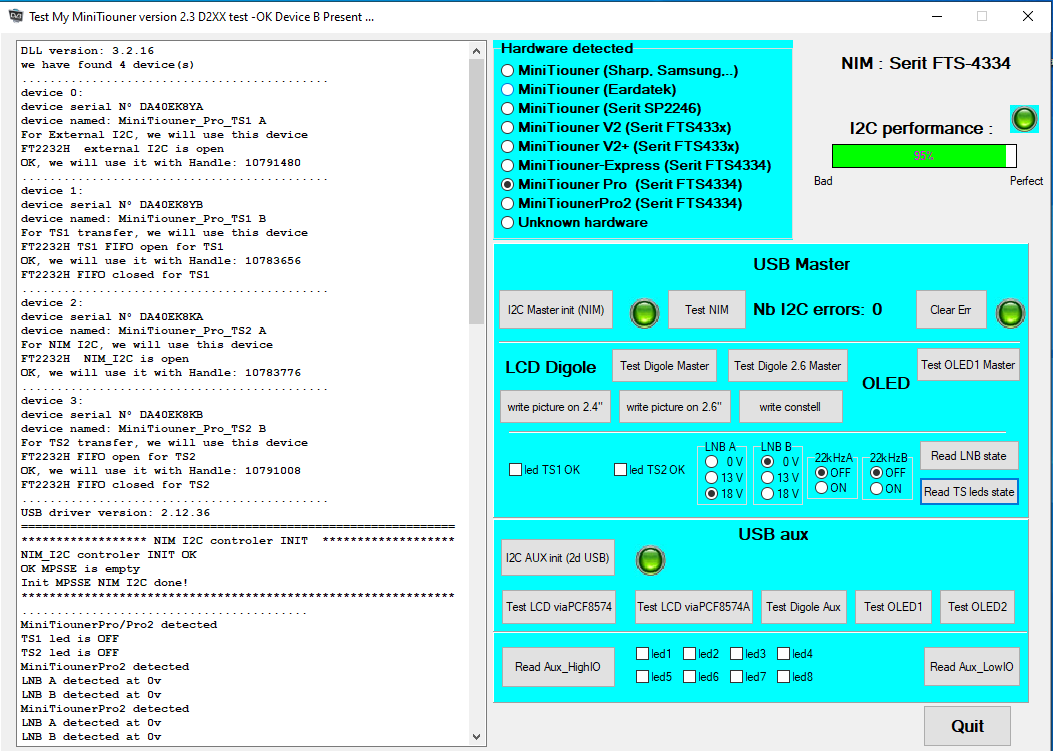Toggle the led1 checkbox

[643, 654]
